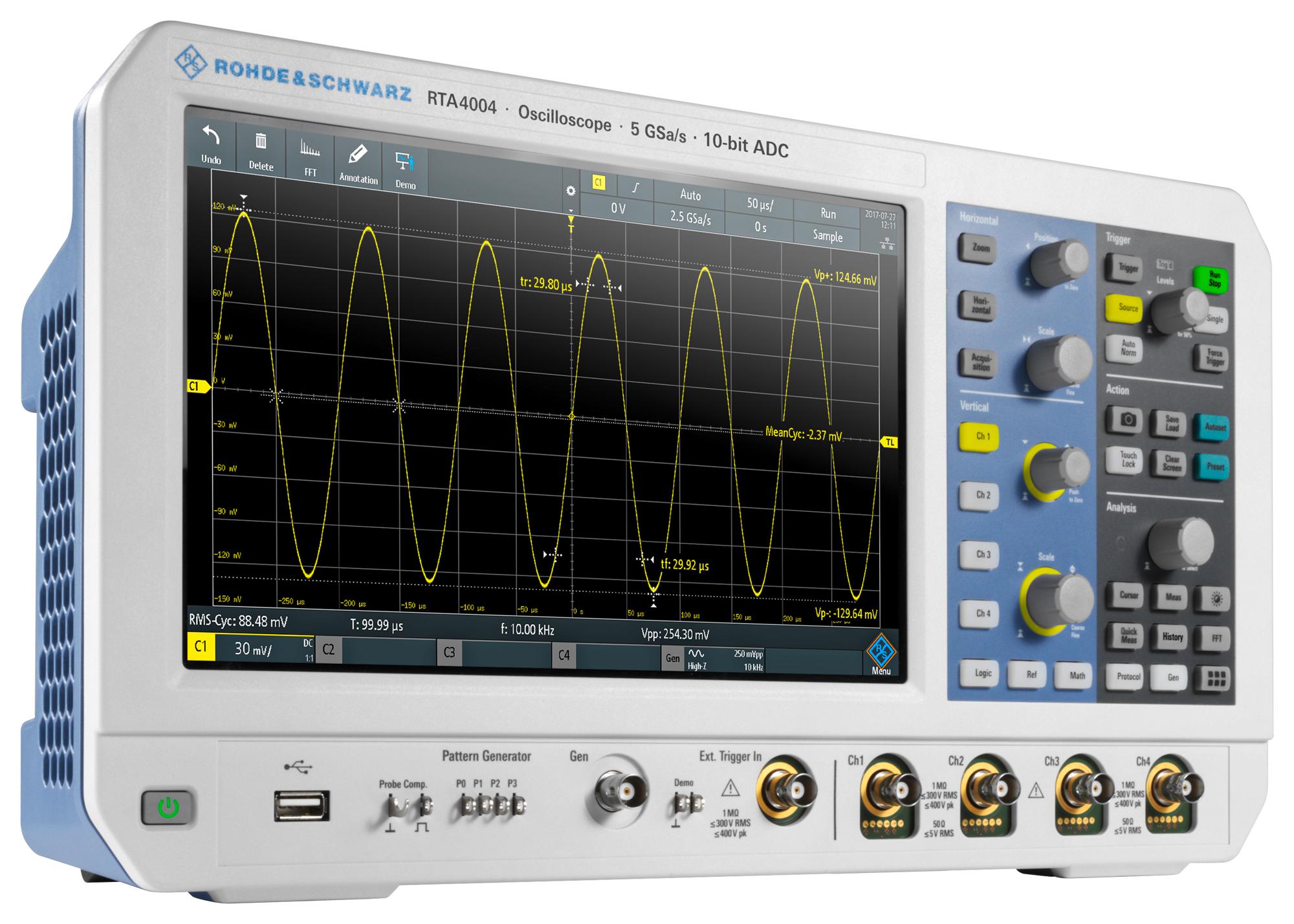Tap the on-screen Run status field
Image resolution: width=1294 pixels, height=924 pixels.
[828, 214]
